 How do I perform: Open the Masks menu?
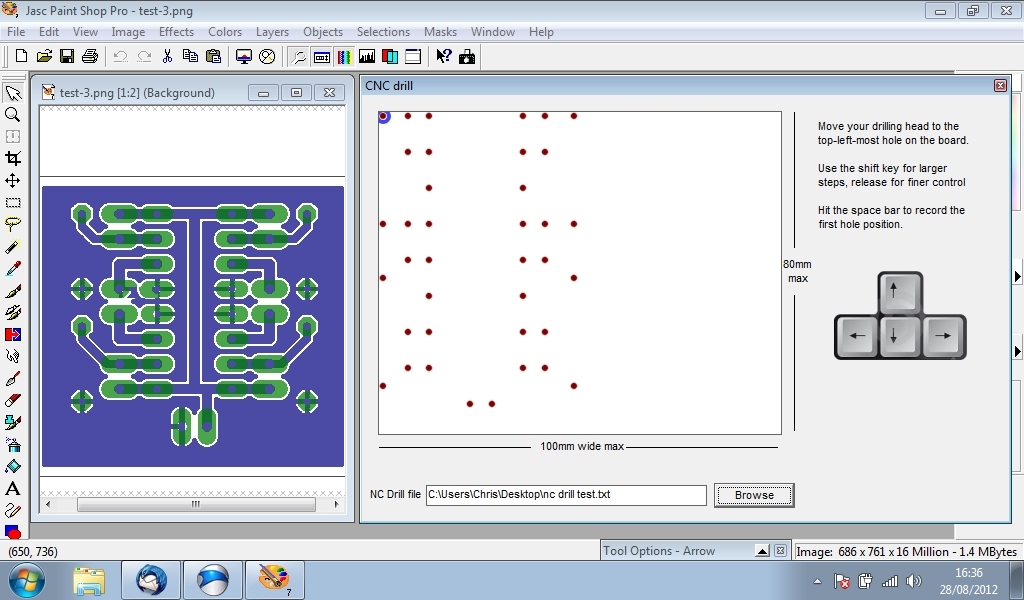coord(440,31)
